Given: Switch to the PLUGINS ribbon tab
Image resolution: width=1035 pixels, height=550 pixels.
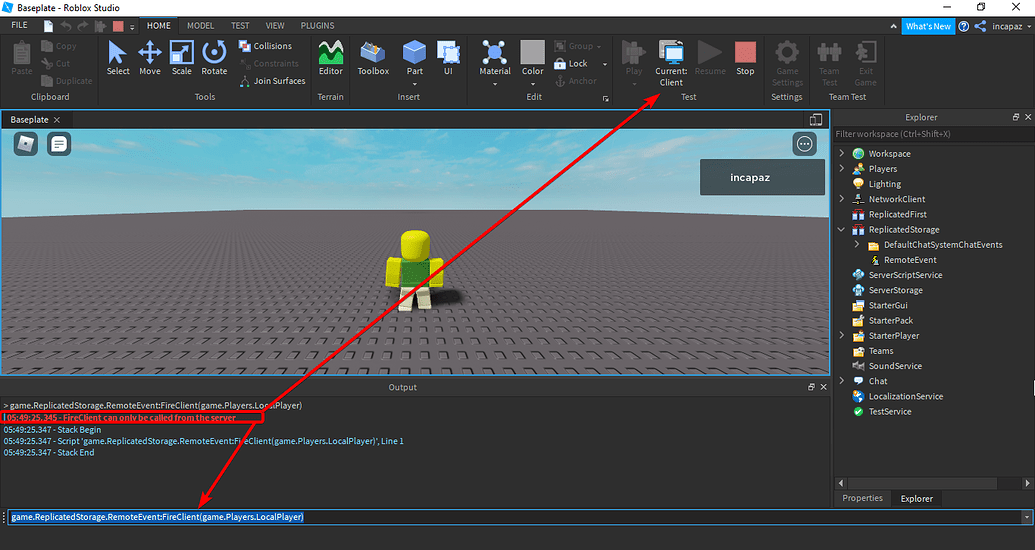Looking at the screenshot, I should point(317,26).
